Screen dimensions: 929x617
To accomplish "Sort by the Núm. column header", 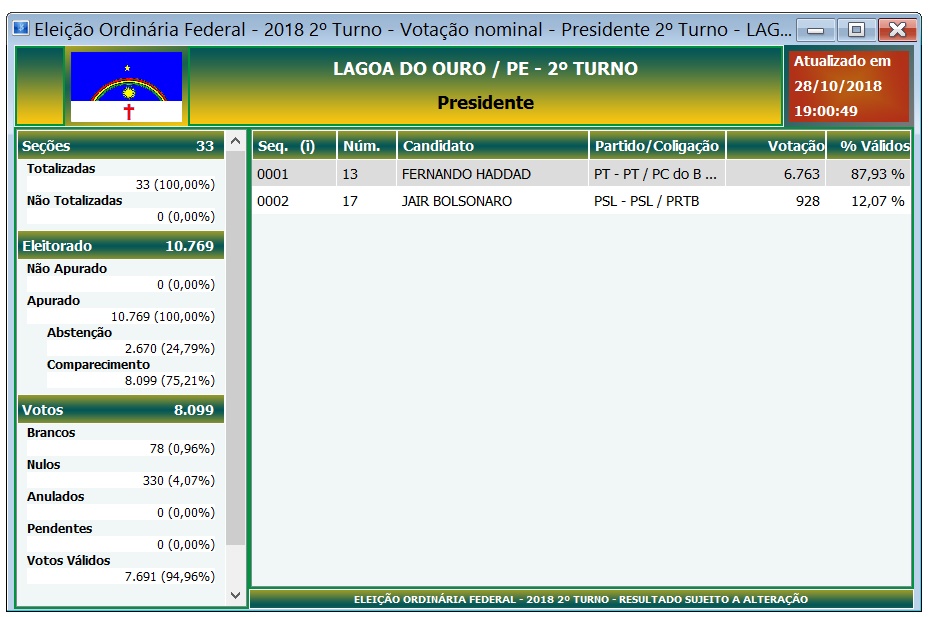I will [367, 146].
